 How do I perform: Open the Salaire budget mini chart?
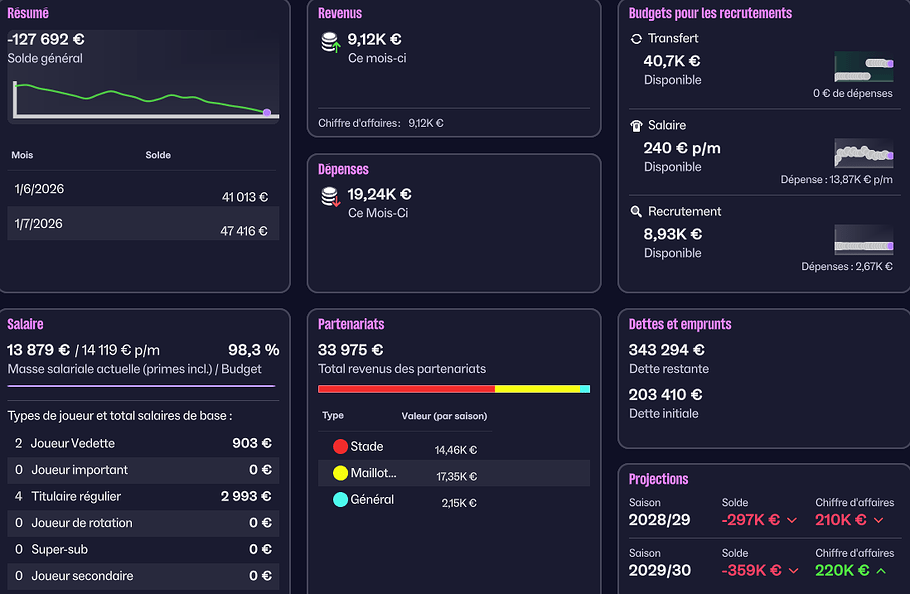[x=864, y=153]
